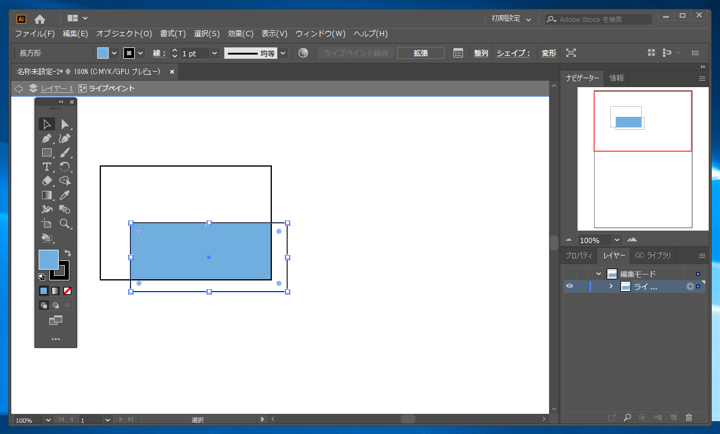Select the Pen tool

(x=47, y=139)
